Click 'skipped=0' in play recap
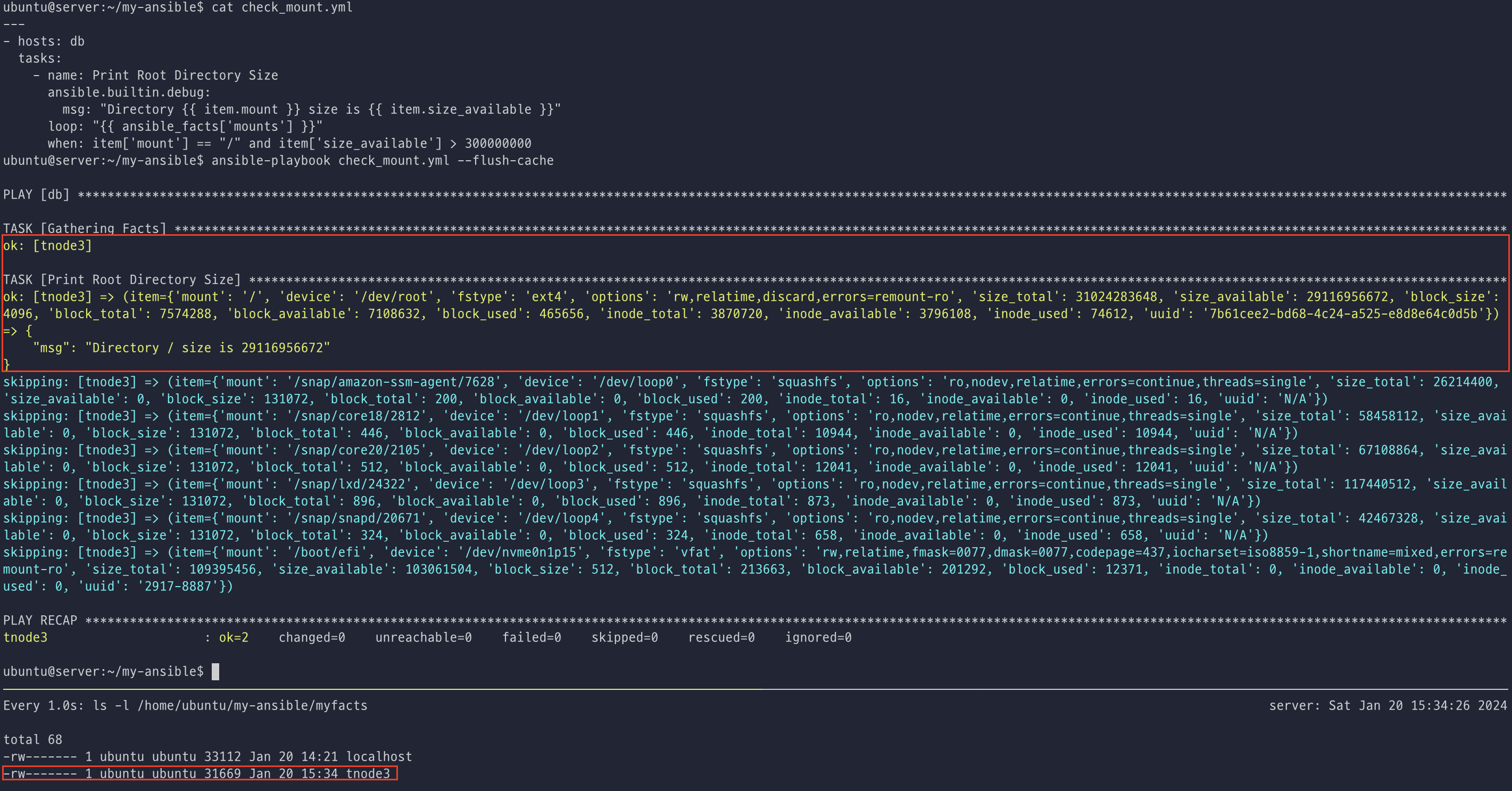1512x791 pixels. click(624, 637)
